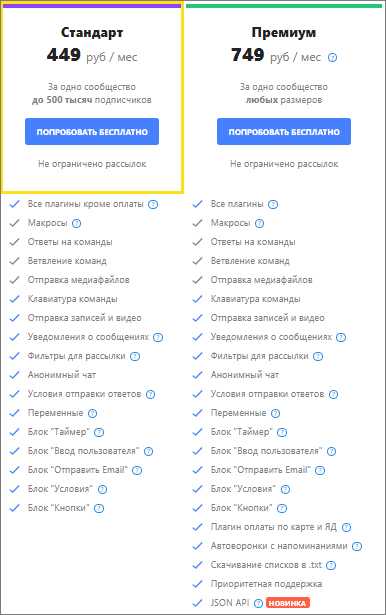Click help icon for Стандарт Блок "Ввод пользователя"

(x=148, y=451)
